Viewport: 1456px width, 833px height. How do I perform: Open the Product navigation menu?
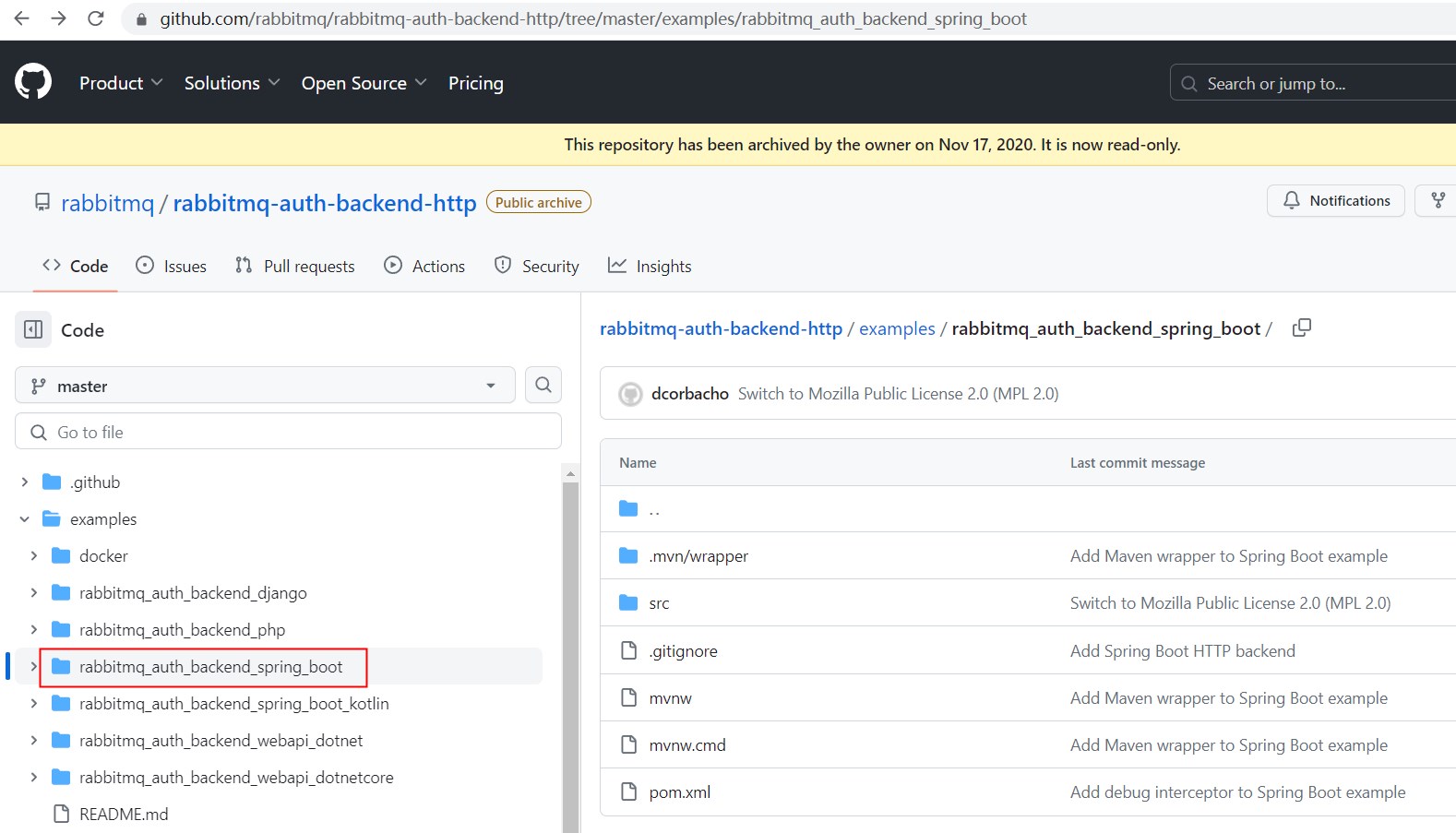(121, 83)
